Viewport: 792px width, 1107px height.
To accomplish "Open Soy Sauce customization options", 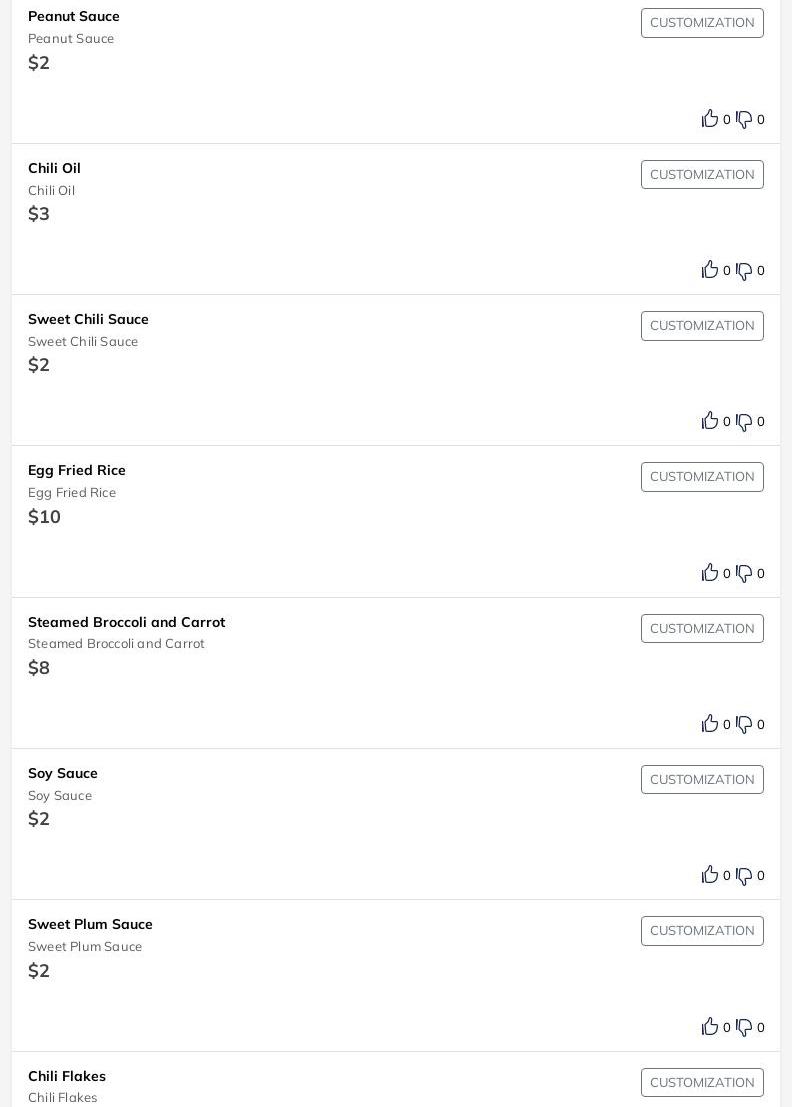I will [702, 780].
